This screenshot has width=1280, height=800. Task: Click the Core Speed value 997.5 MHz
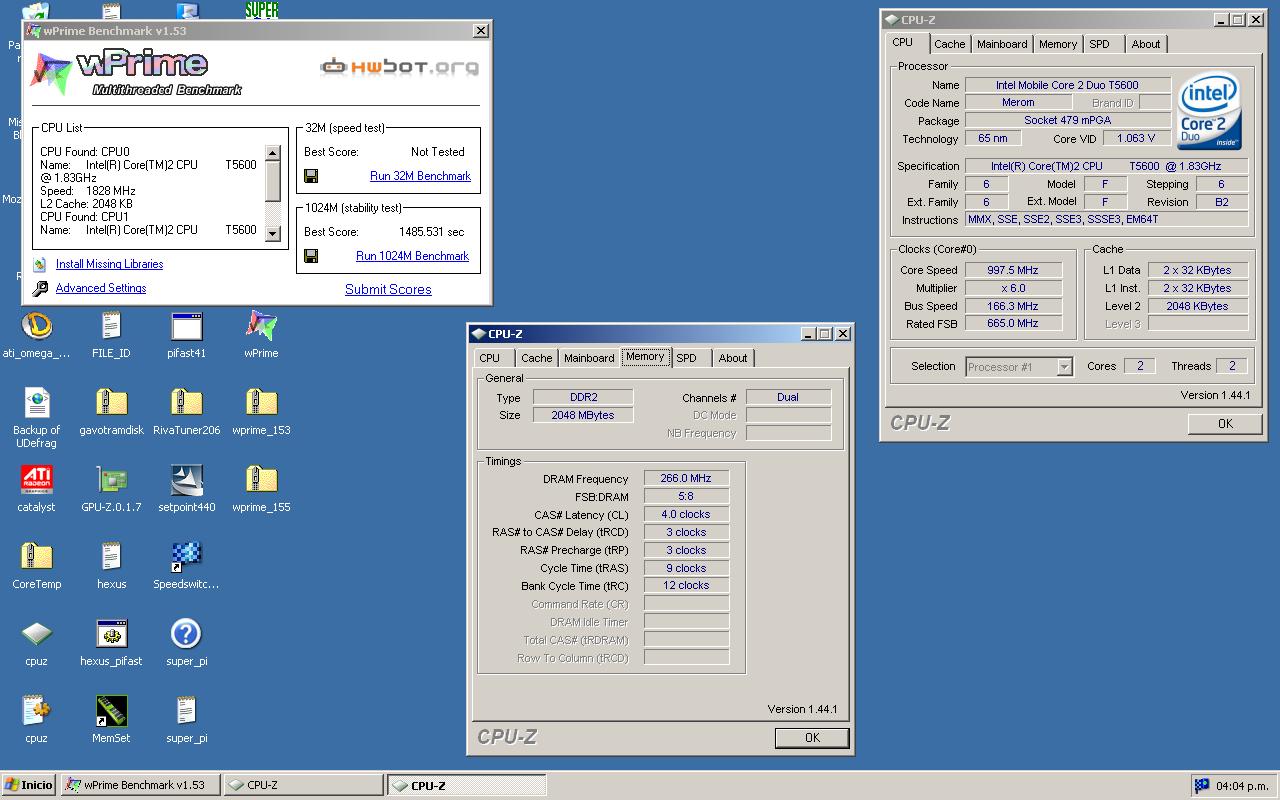(x=1013, y=270)
